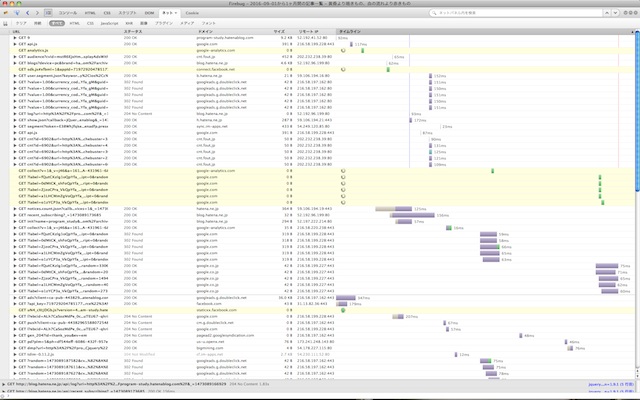Expand the GET recent_subscribing? request row
This screenshot has height=400, width=640.
pyautogui.click(x=15, y=215)
